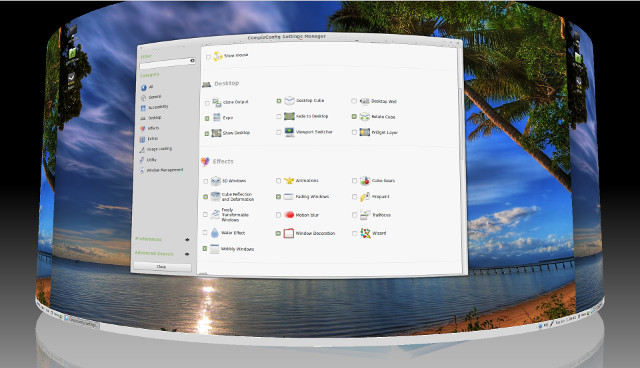The height and width of the screenshot is (368, 640).
Task: Click the Viewport Switcher label text
Action: pyautogui.click(x=314, y=132)
